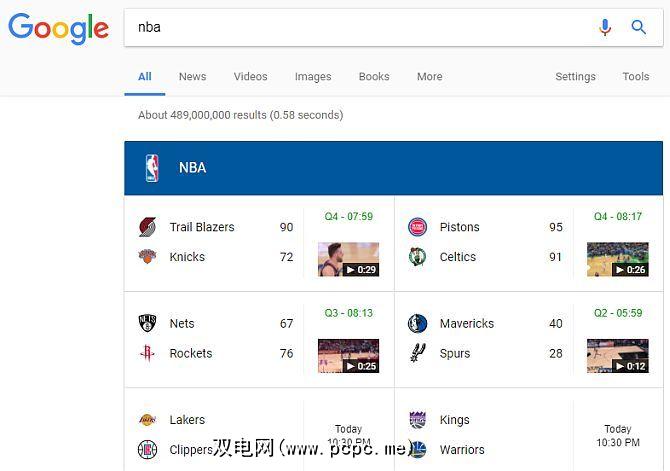
Task: Click the Trail Blazers score 90
Action: click(286, 227)
